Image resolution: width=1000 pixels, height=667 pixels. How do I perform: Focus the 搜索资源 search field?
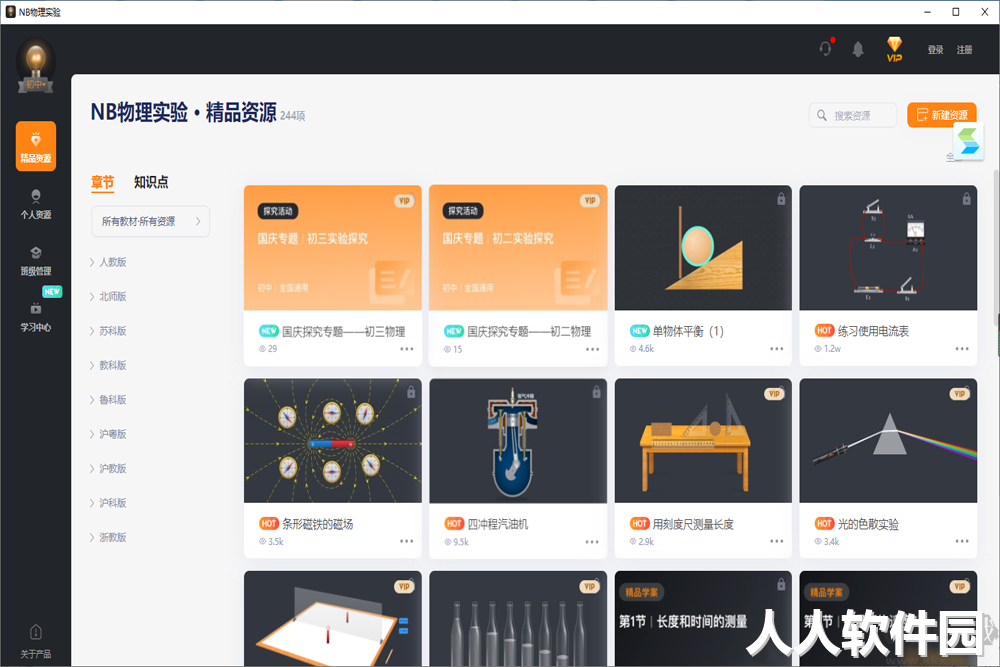point(853,115)
